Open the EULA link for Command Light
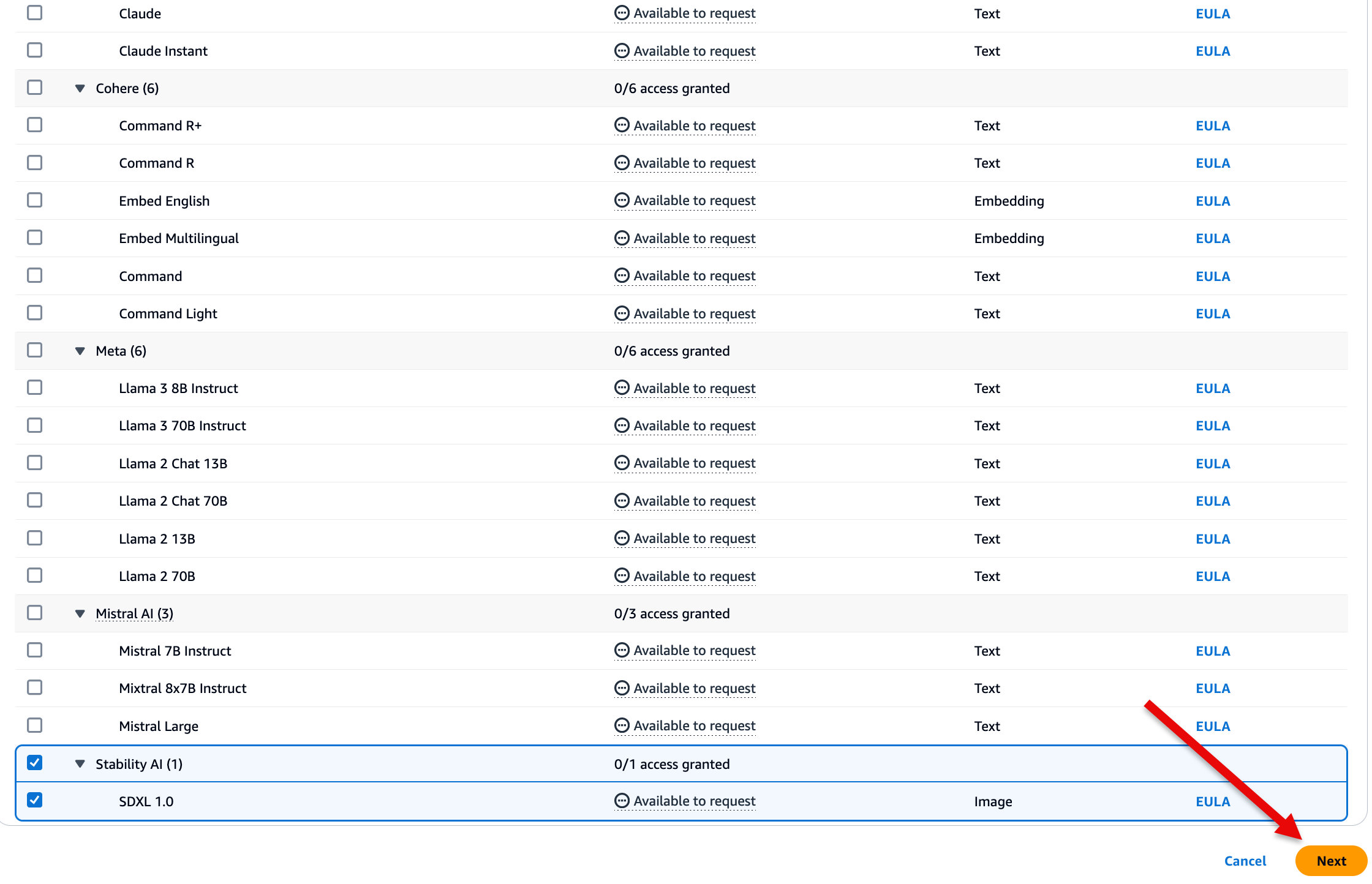 tap(1212, 313)
